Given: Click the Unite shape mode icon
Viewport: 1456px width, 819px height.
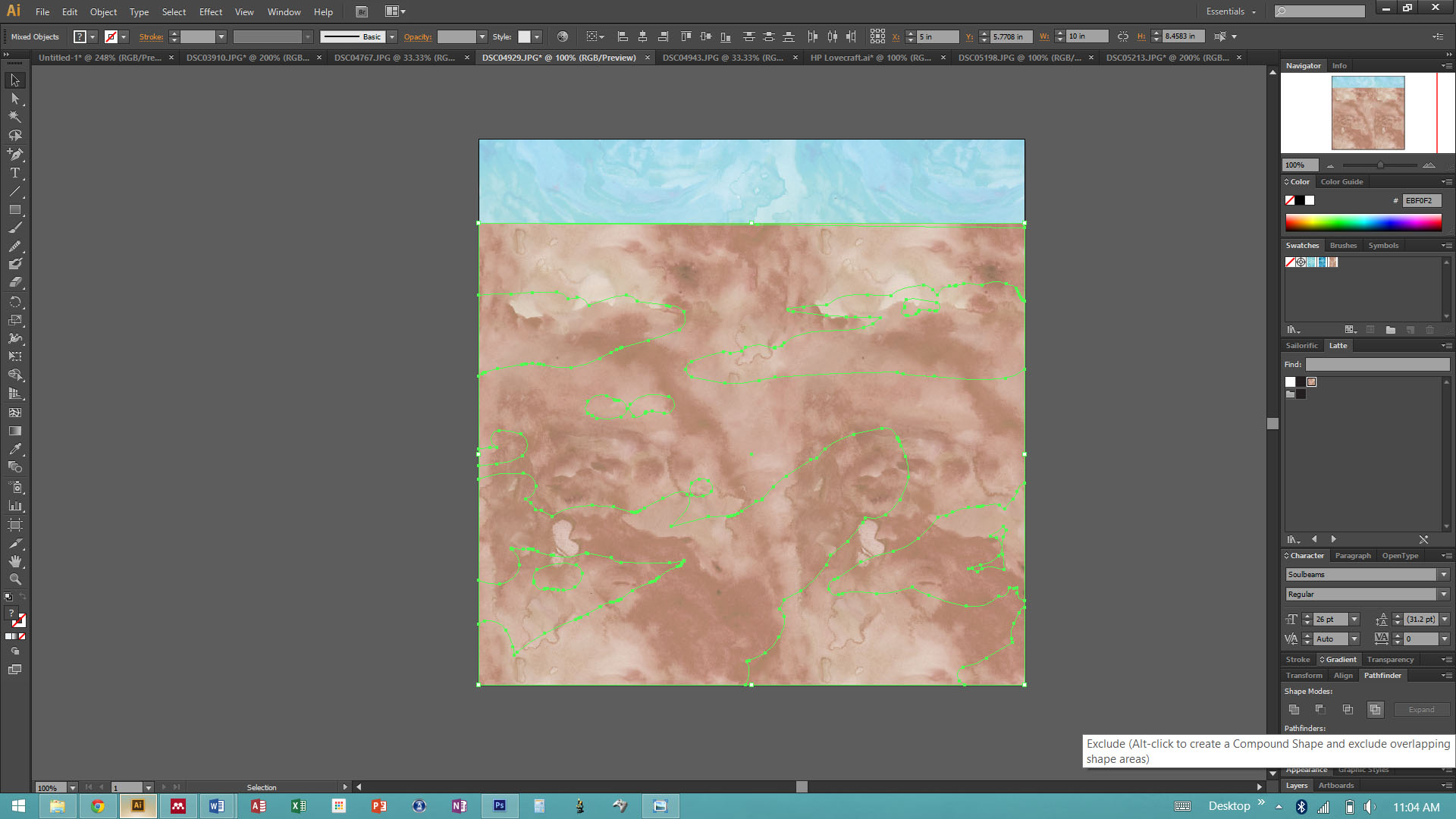Looking at the screenshot, I should pyautogui.click(x=1294, y=710).
